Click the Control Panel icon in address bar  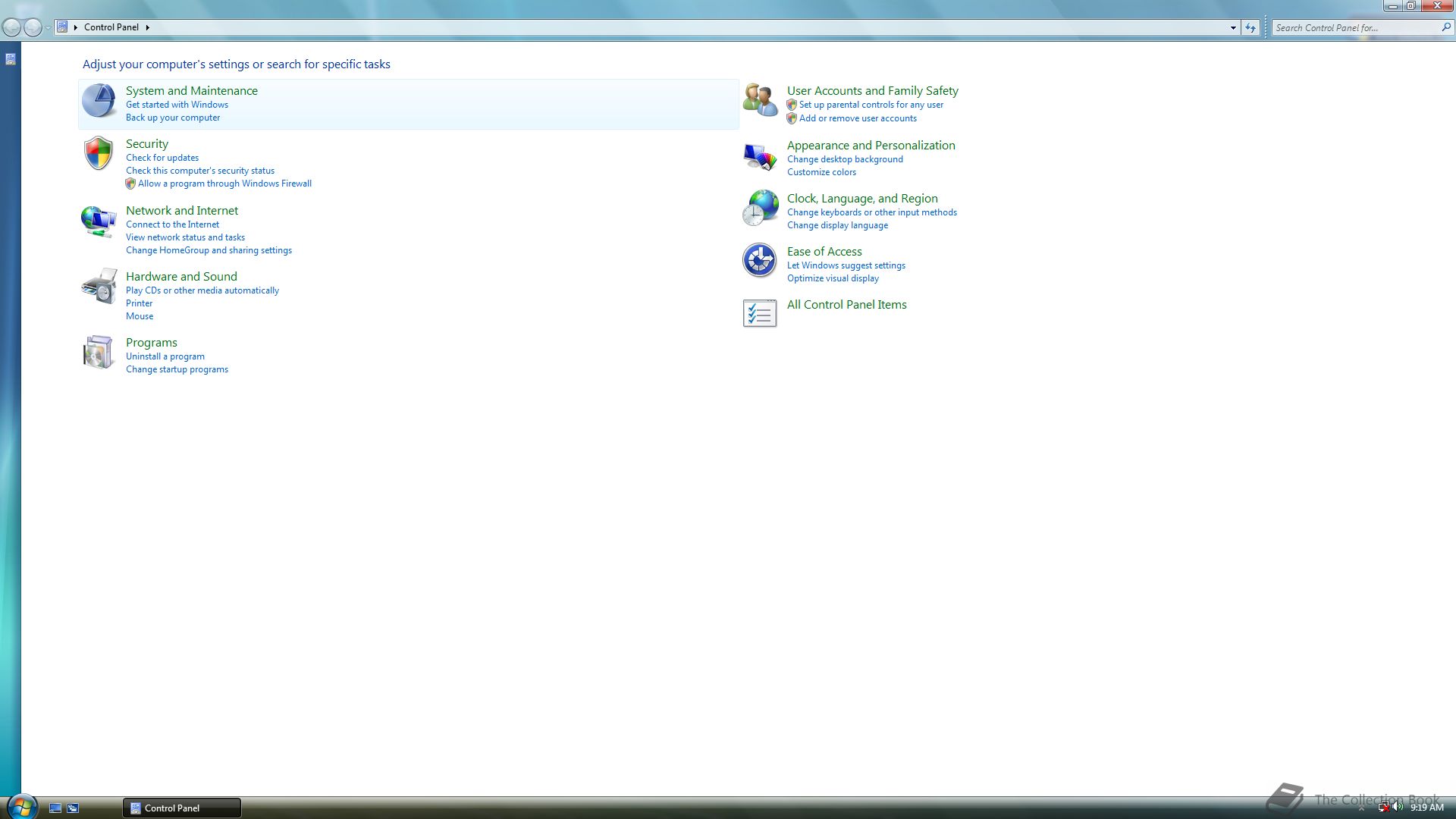point(62,27)
